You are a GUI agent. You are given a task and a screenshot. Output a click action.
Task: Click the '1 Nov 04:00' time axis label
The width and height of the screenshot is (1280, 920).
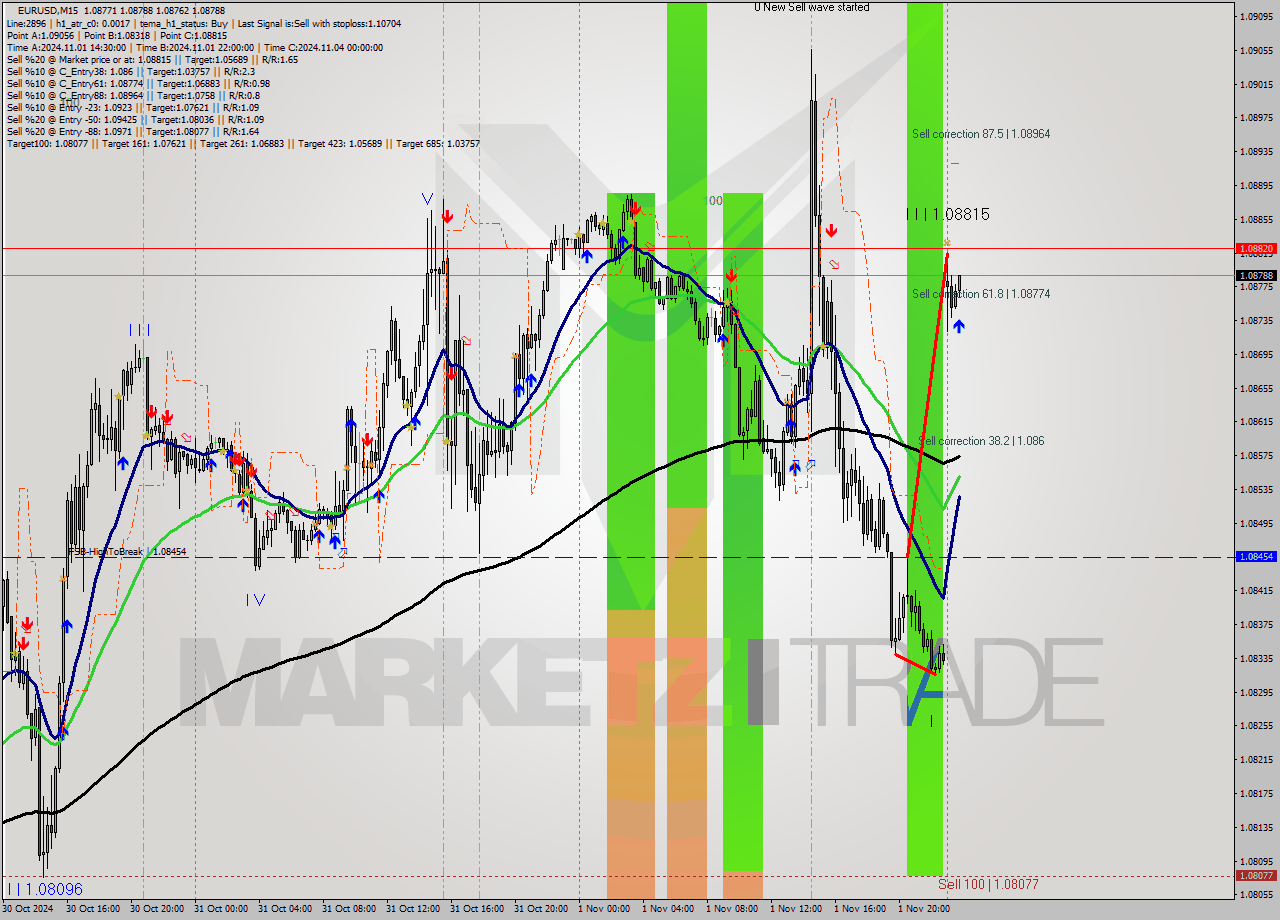[668, 909]
